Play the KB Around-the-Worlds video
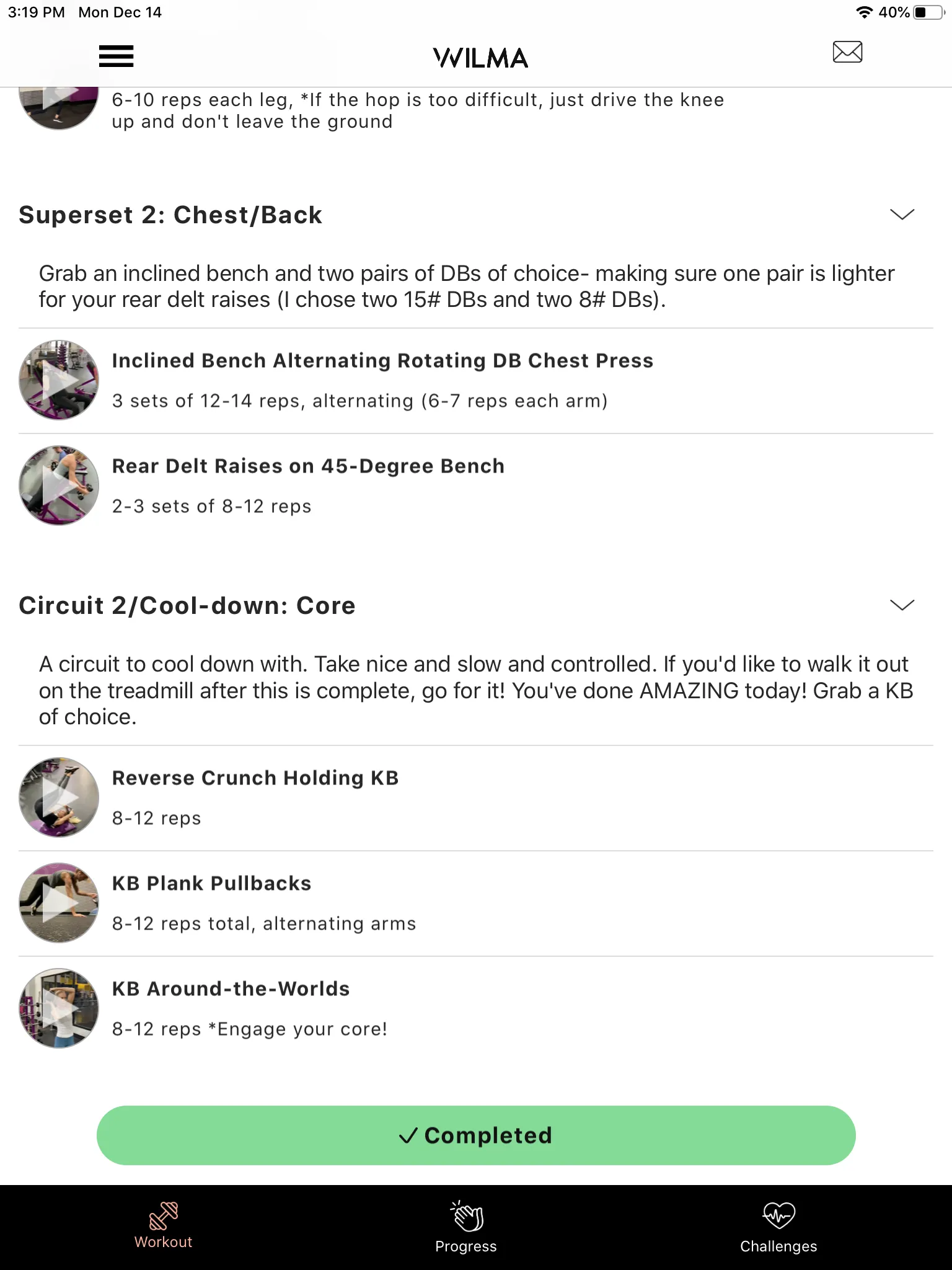 coord(58,1009)
